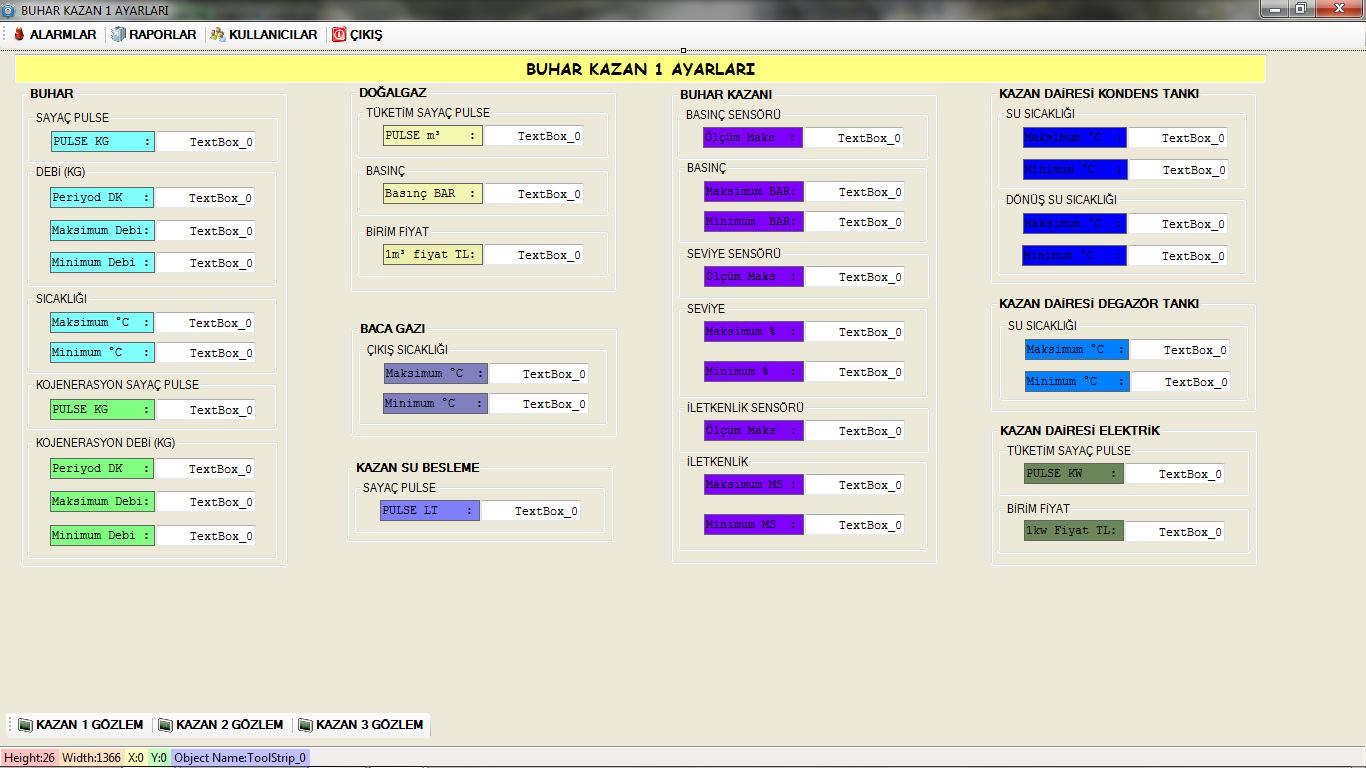Click the application icon in the title bar
The image size is (1366, 768).
pos(9,10)
